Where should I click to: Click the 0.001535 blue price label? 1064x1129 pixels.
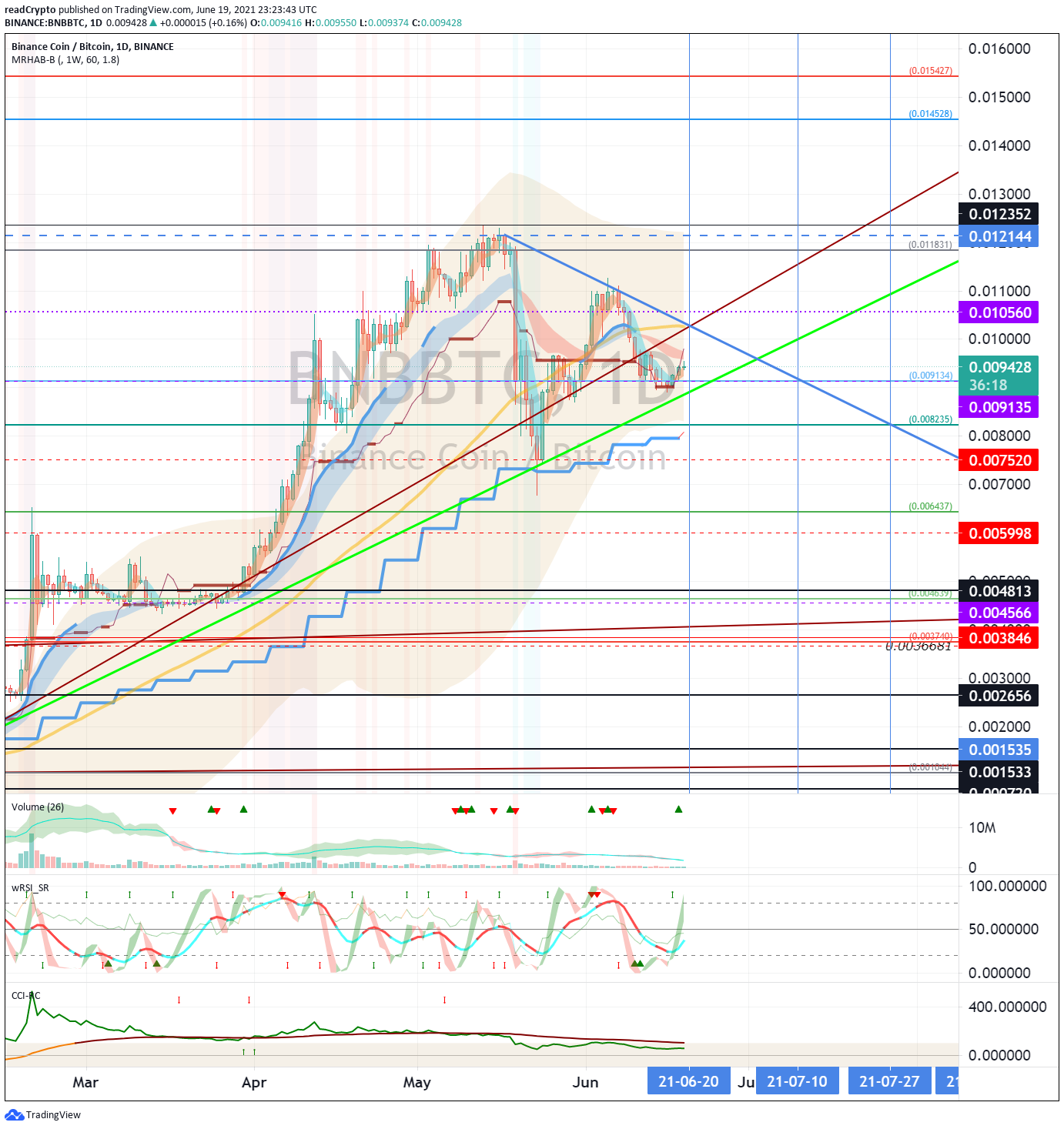pyautogui.click(x=999, y=750)
